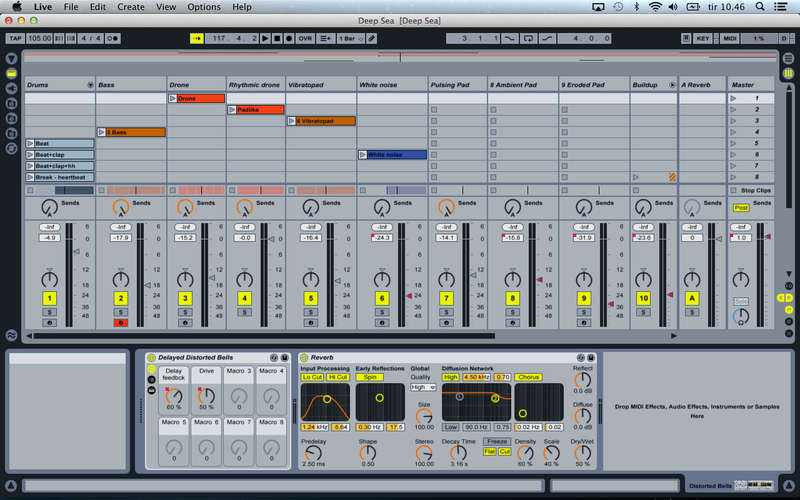Image resolution: width=800 pixels, height=500 pixels.
Task: Toggle the yellow Follow button
Action: (196, 38)
